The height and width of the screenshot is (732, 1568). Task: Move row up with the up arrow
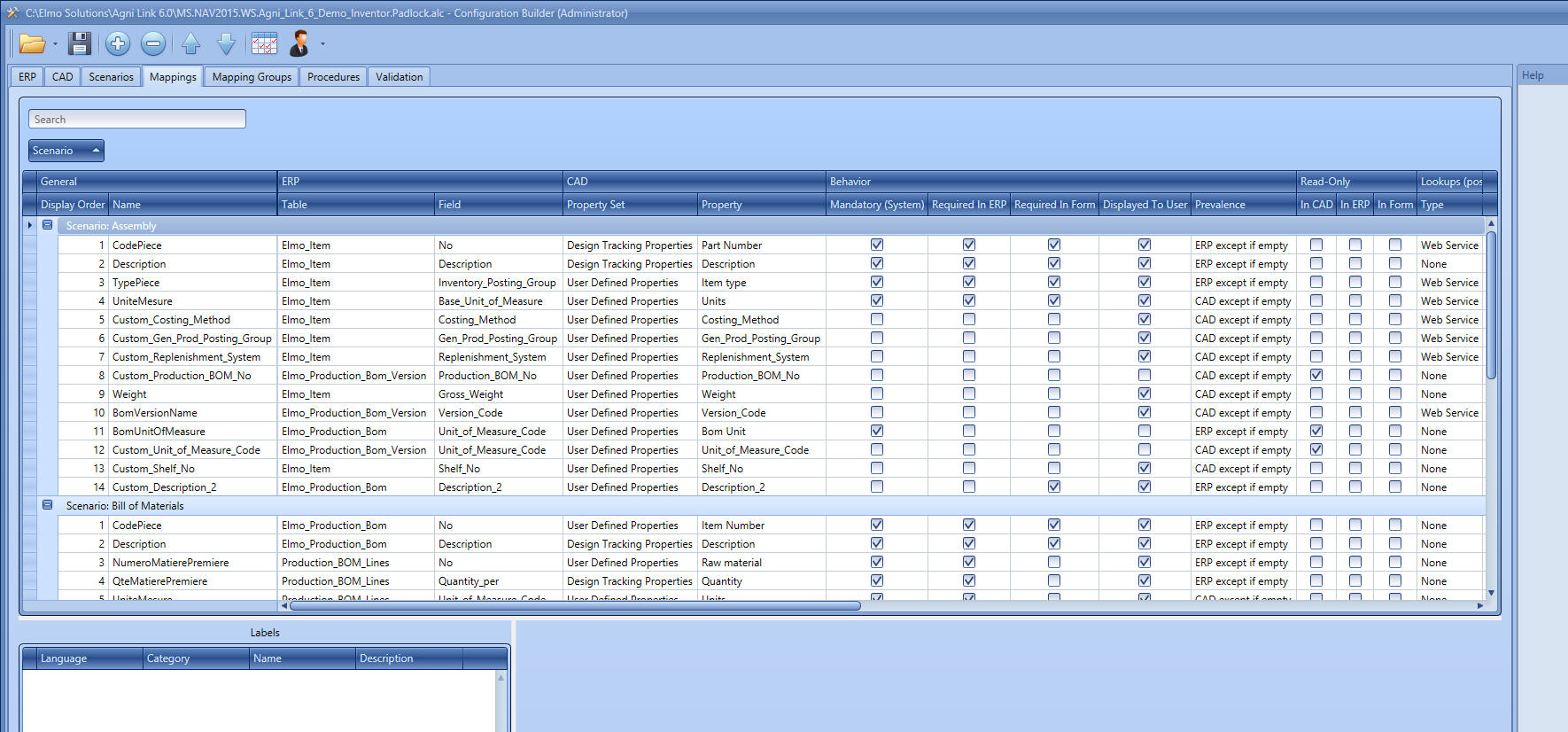191,43
